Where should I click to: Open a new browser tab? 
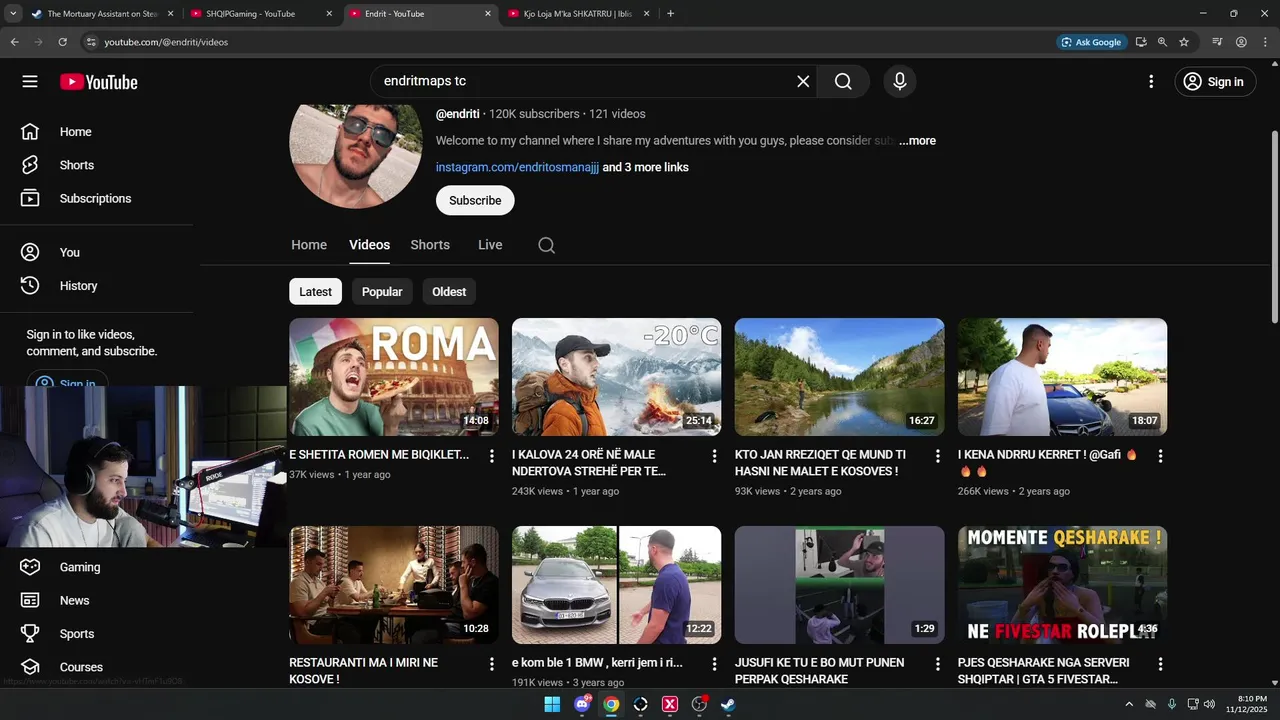point(670,14)
